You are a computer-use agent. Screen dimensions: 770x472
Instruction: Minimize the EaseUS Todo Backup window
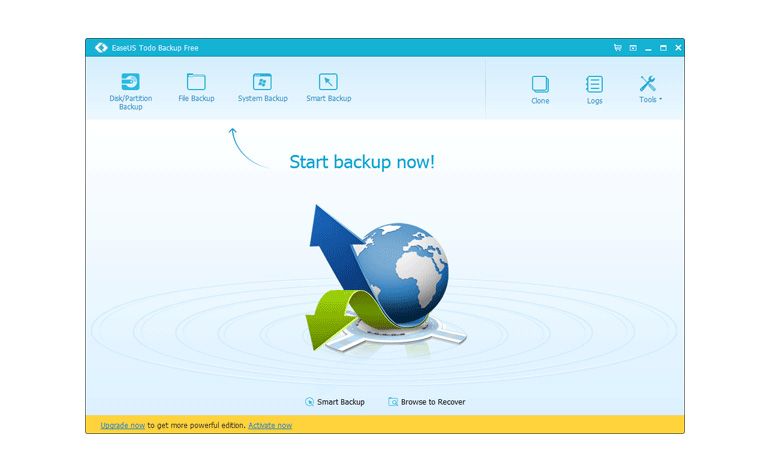coord(648,47)
